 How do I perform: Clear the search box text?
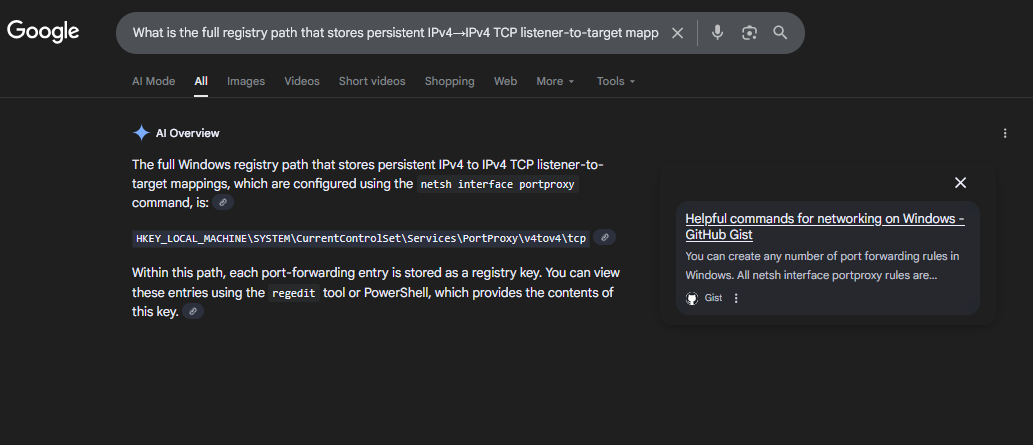tap(677, 33)
